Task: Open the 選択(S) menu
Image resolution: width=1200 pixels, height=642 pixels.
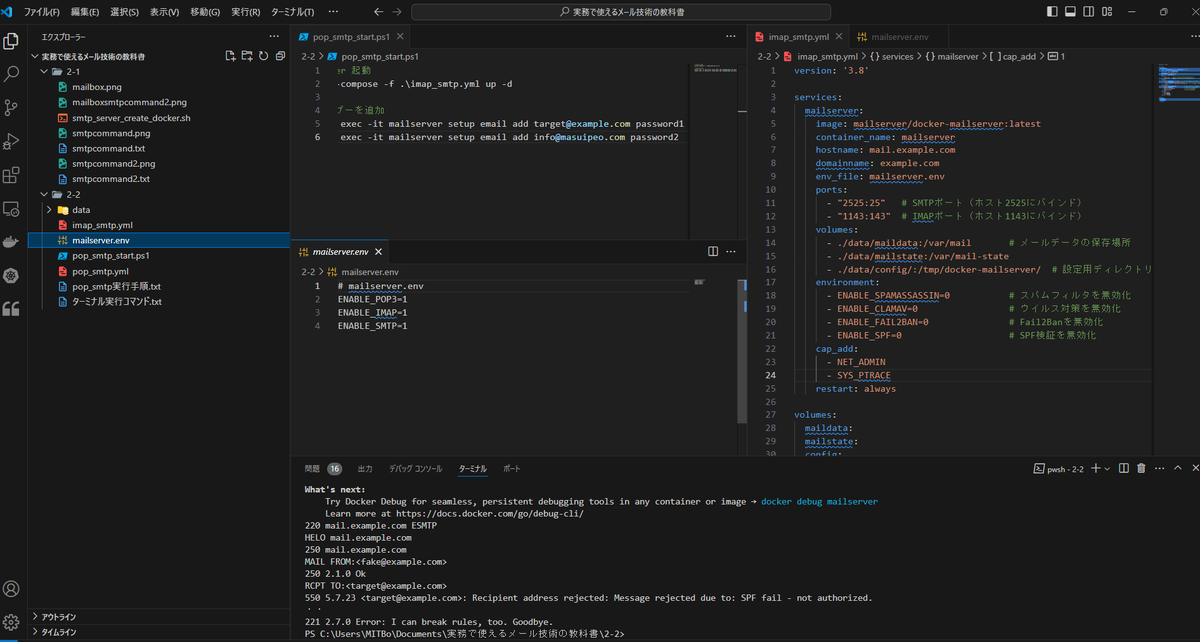Action: pyautogui.click(x=125, y=12)
